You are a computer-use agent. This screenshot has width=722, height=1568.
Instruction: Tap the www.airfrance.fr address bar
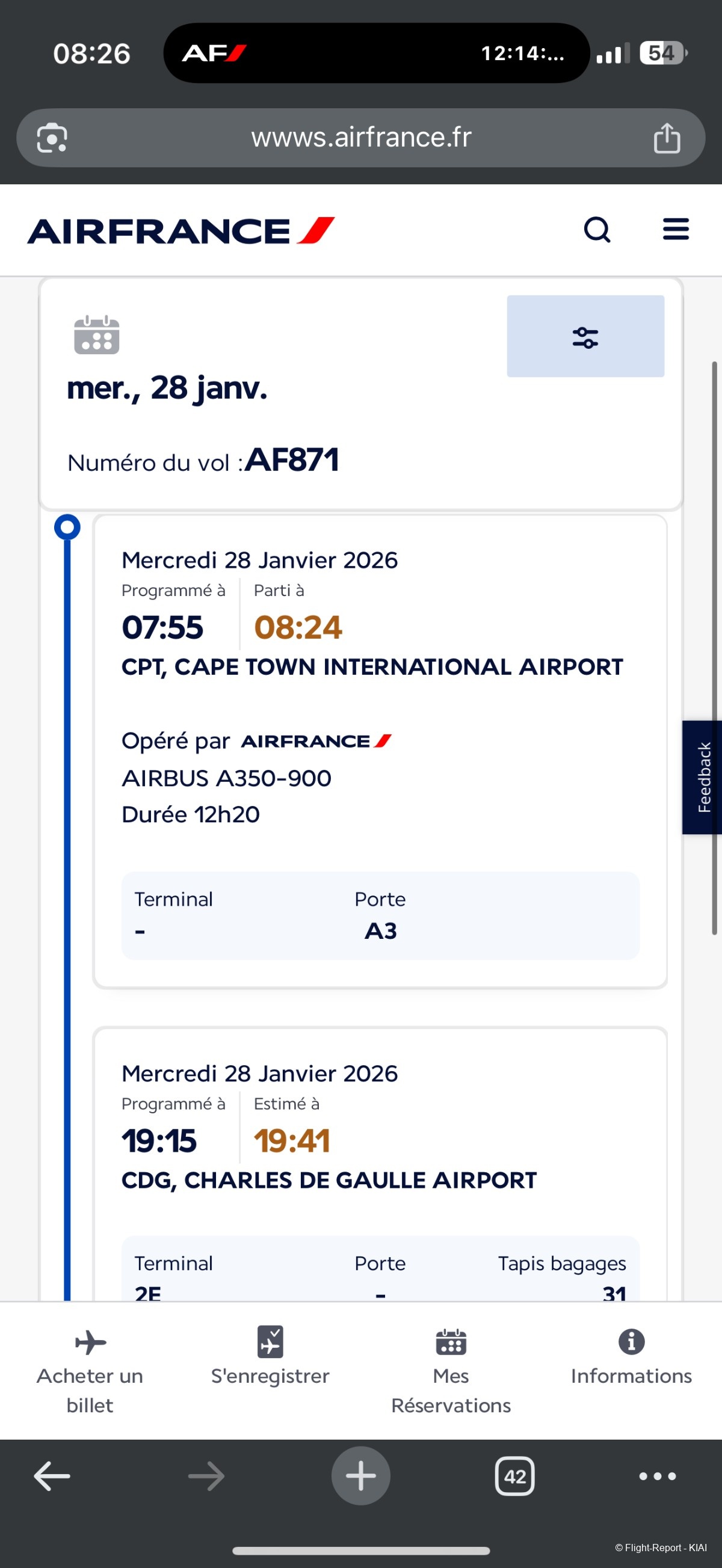[x=361, y=138]
